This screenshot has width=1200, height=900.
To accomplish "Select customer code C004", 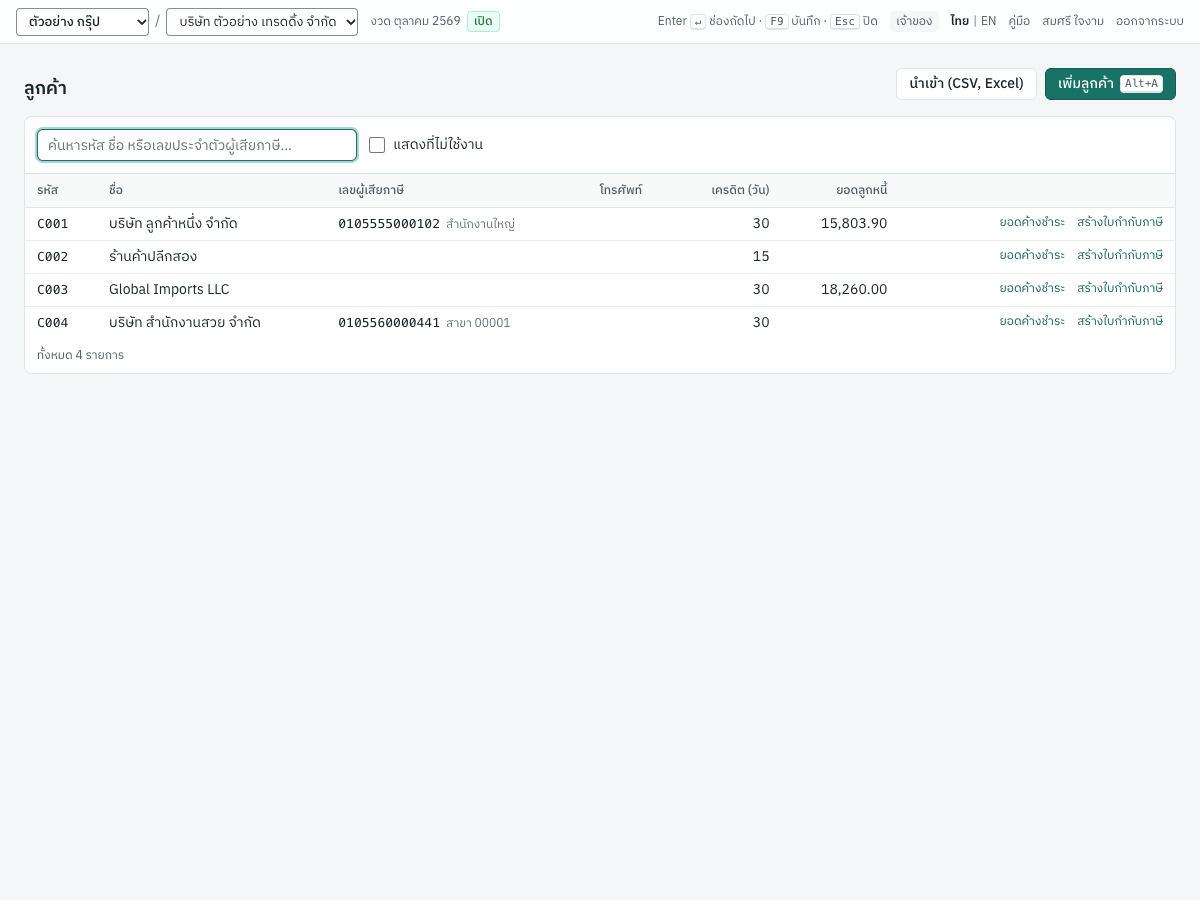I will pos(53,322).
